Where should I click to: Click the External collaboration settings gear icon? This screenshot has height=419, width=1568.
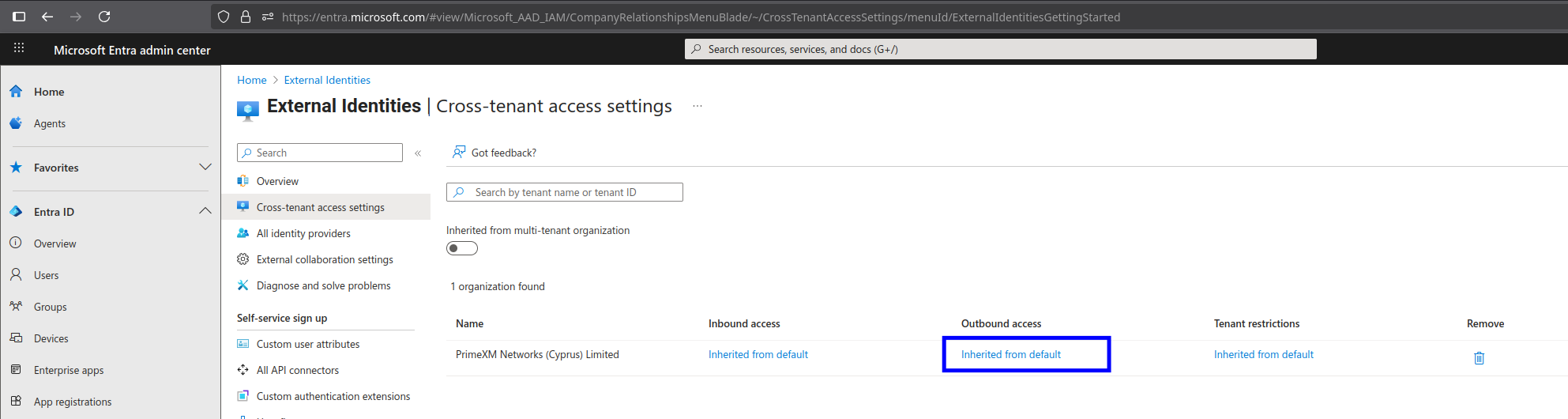tap(243, 259)
